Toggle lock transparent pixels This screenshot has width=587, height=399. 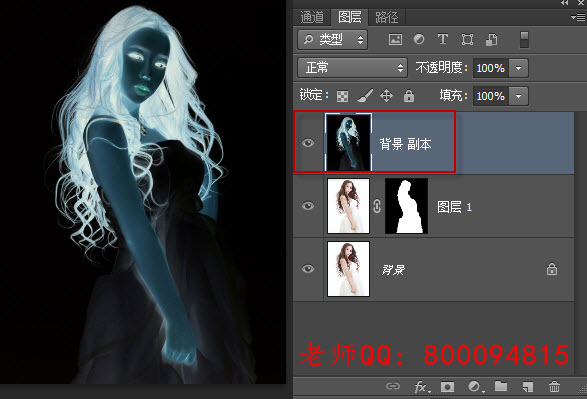coord(342,96)
